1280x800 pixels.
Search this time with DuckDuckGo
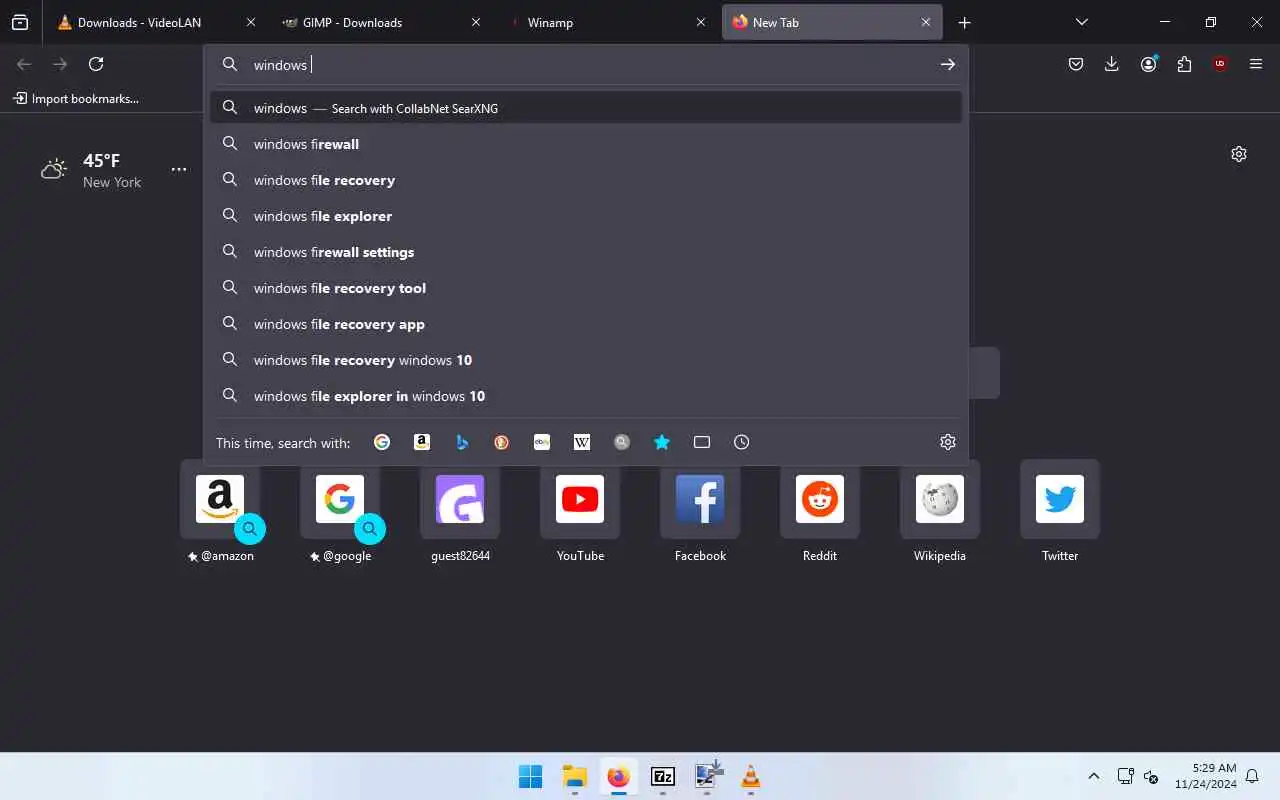coord(502,442)
